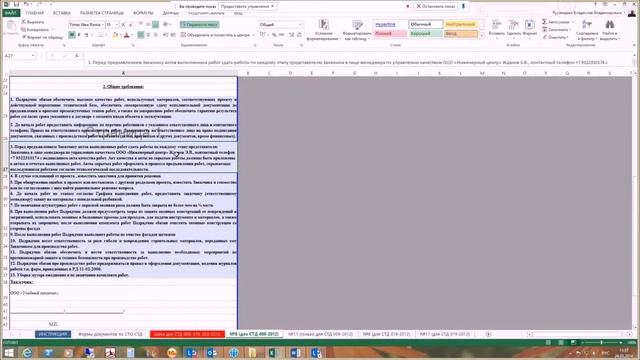The width and height of the screenshot is (640, 360).
Task: Apply Хороший cell style
Action: pos(426,34)
